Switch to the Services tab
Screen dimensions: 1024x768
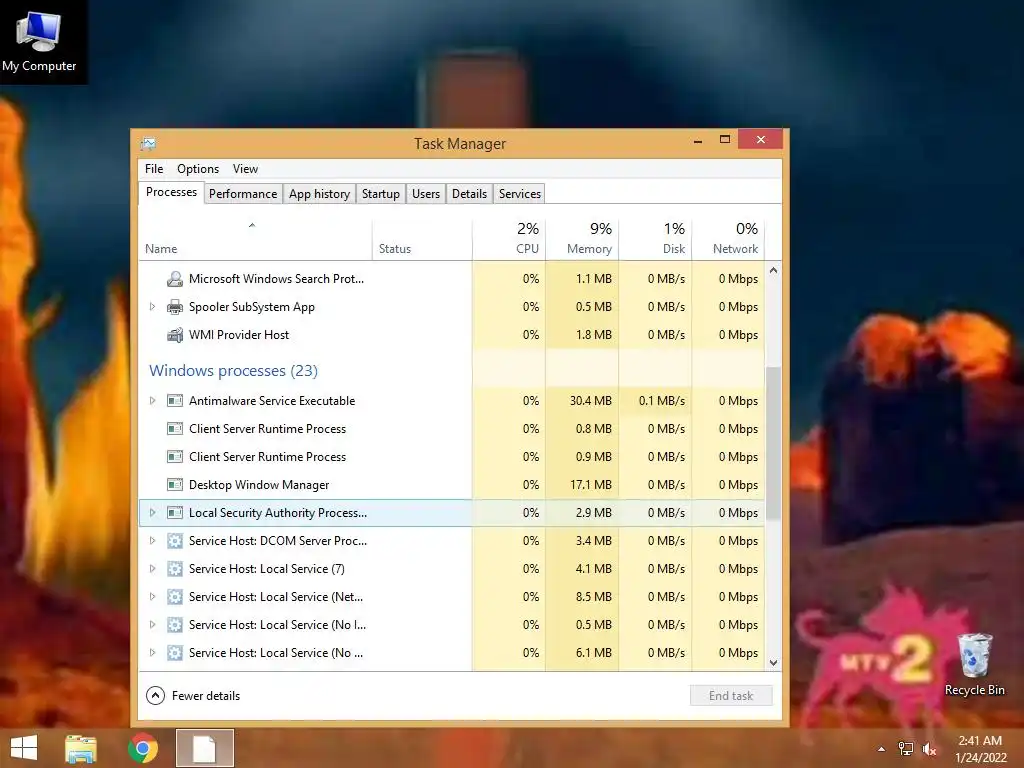point(520,194)
